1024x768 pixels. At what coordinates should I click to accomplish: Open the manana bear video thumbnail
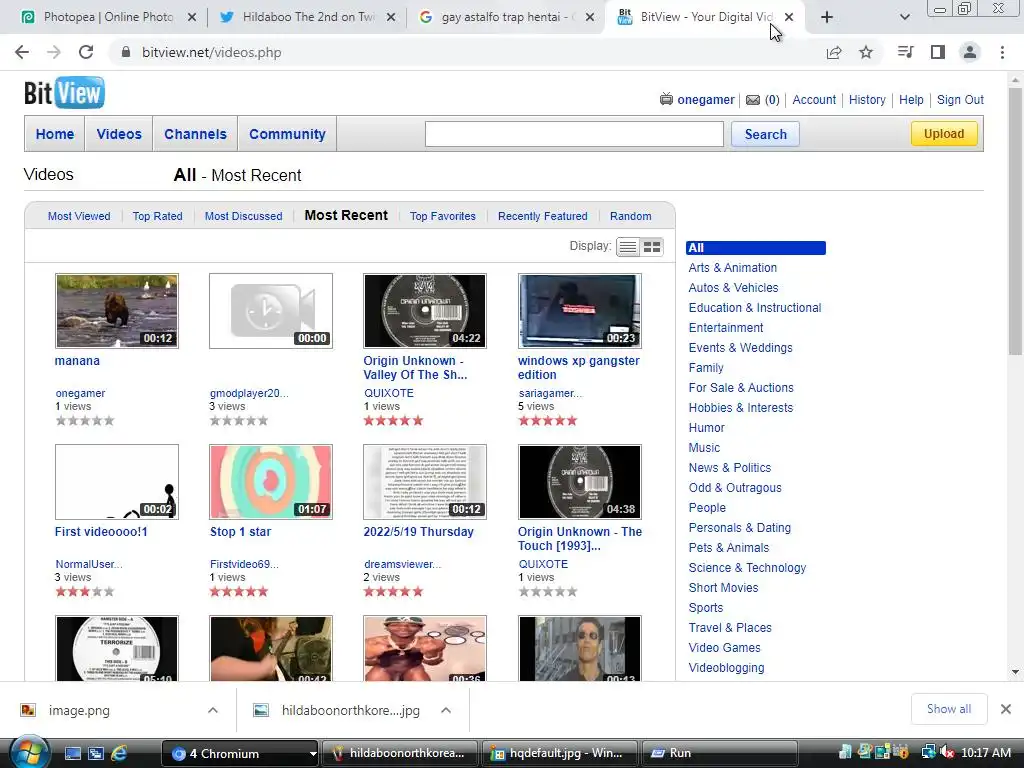(117, 311)
